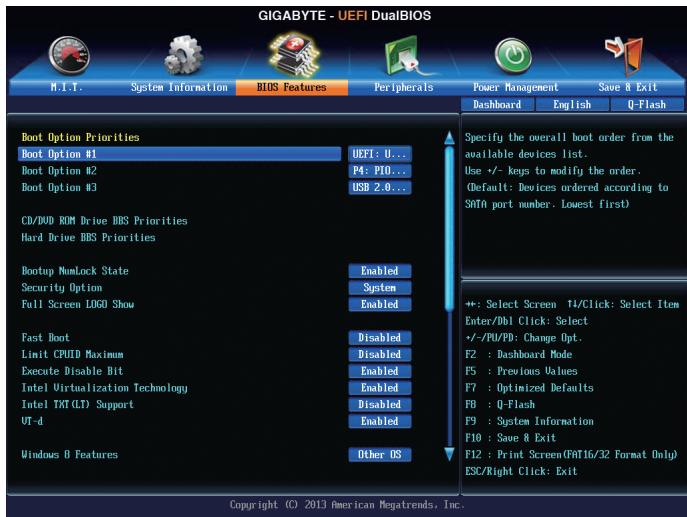This screenshot has height=517, width=687.
Task: Open the Peripherals tab
Action: coord(404,87)
